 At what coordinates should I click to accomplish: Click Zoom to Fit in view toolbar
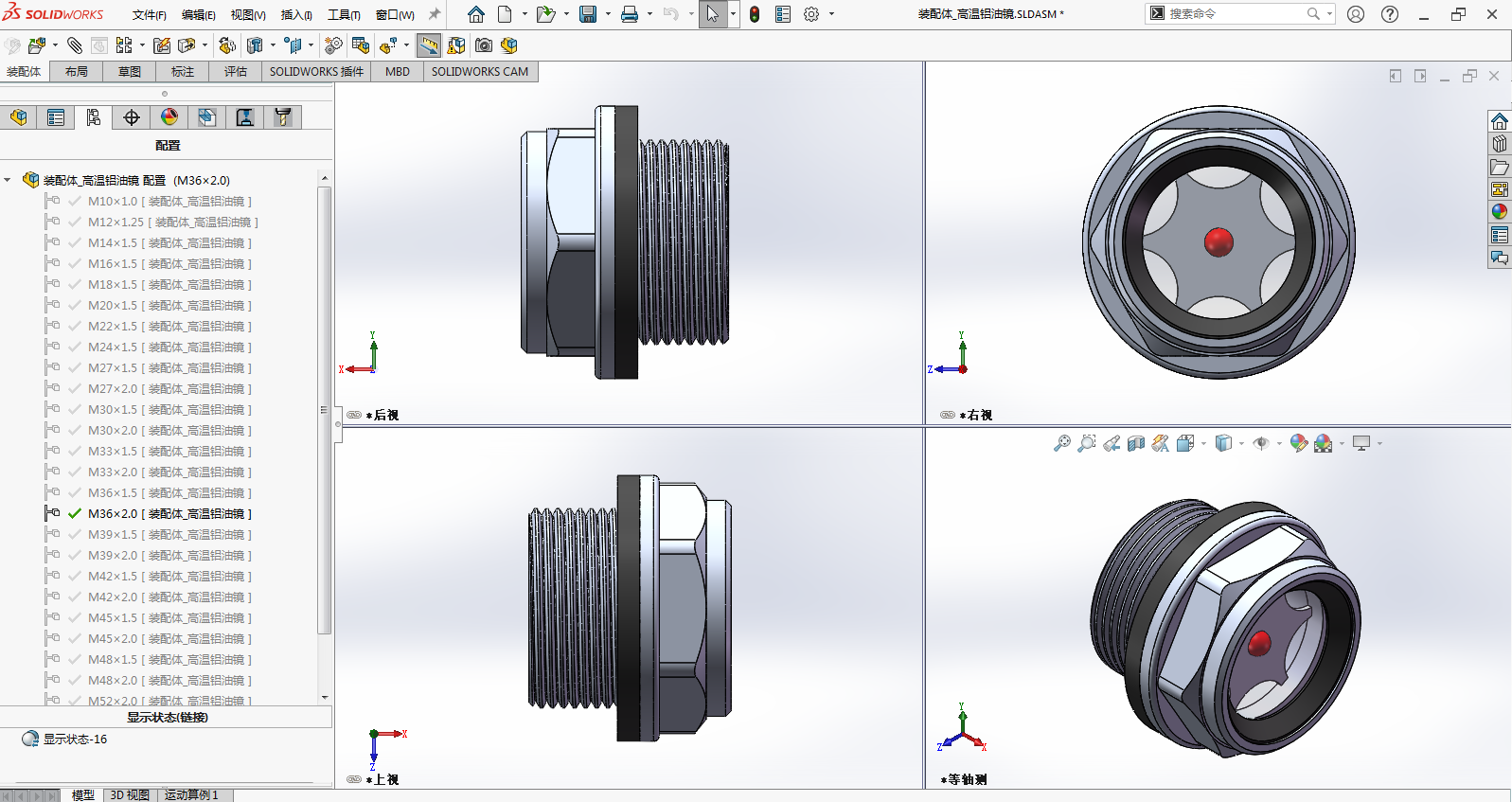click(x=1062, y=443)
